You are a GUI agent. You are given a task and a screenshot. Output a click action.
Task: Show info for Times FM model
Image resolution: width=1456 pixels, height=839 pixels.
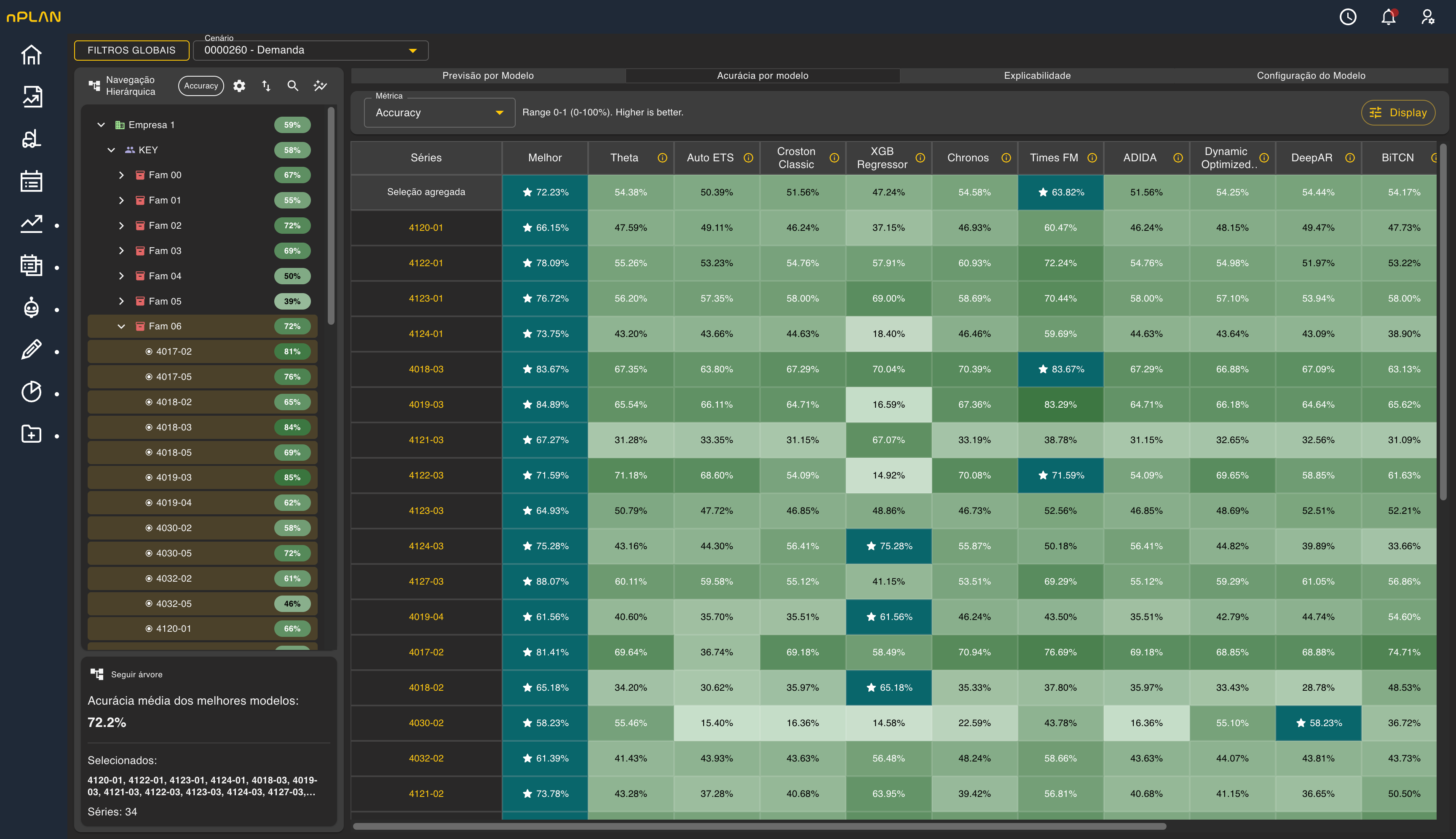tap(1092, 158)
